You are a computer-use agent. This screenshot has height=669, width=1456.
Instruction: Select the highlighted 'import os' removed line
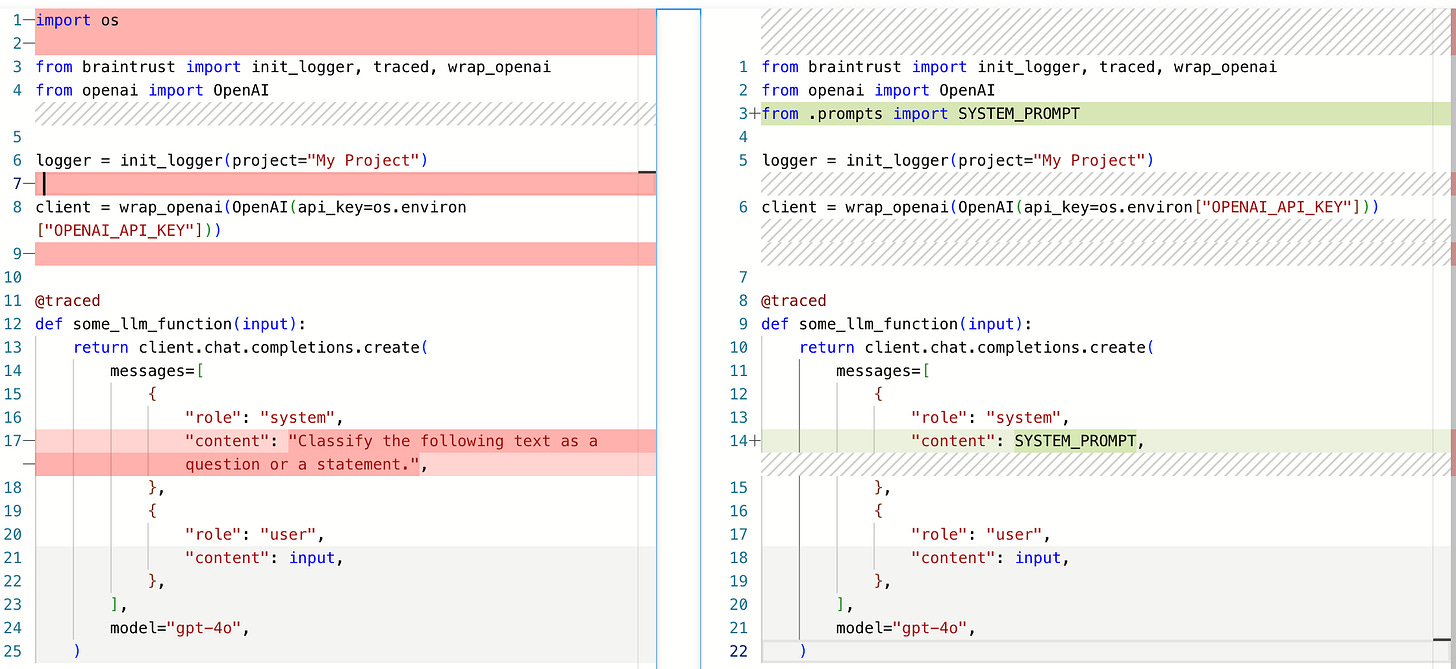[75, 19]
